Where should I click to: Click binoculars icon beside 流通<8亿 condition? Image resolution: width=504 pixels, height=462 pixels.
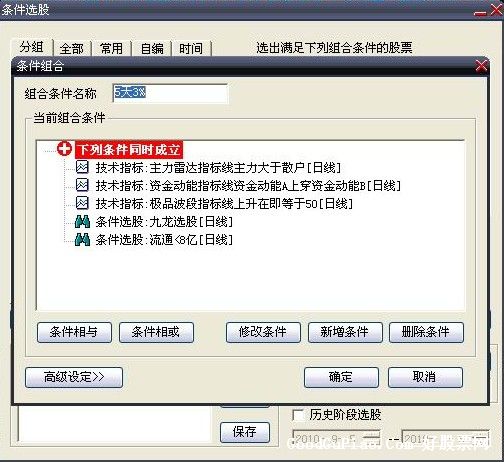coord(82,239)
